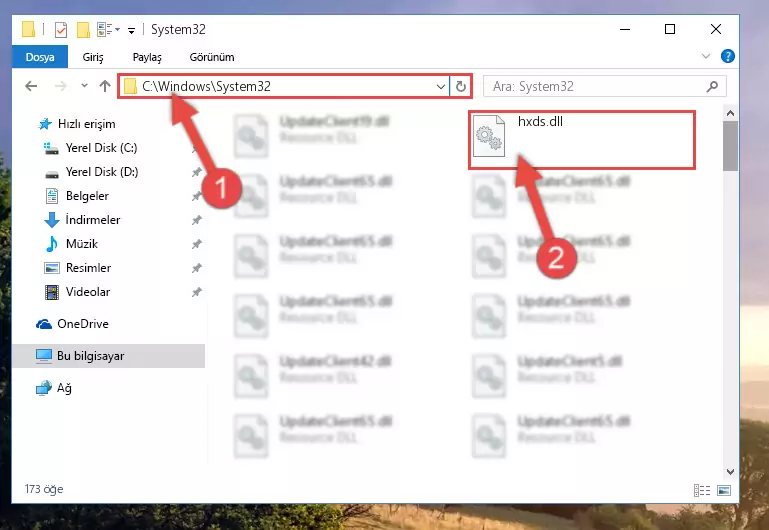Open Customize Quick Access Toolbar dropdown
Viewport: 769px width, 530px height.
[131, 31]
